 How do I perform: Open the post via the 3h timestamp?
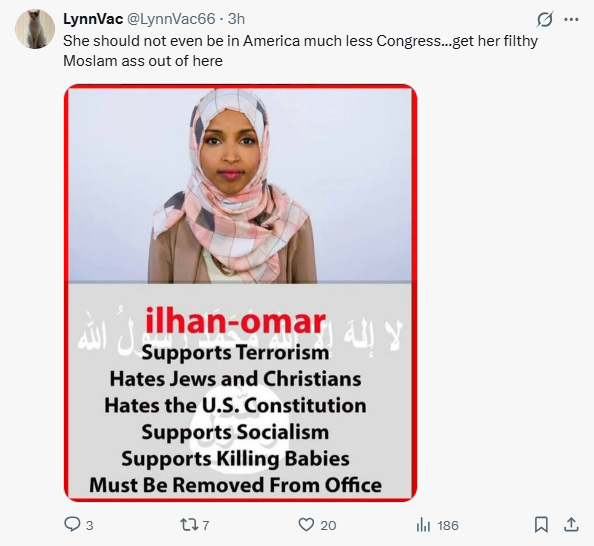(236, 19)
